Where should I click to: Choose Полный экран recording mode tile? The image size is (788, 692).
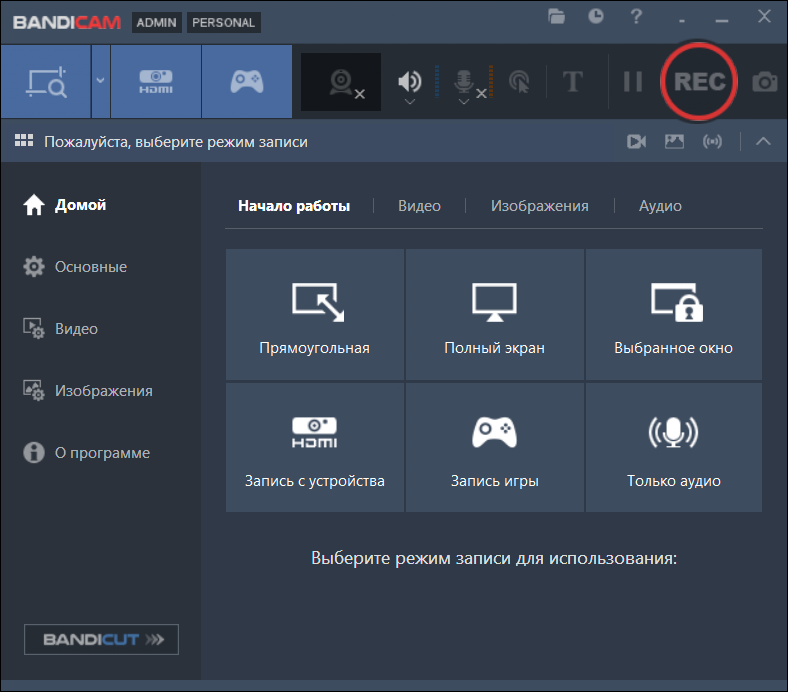click(x=494, y=315)
